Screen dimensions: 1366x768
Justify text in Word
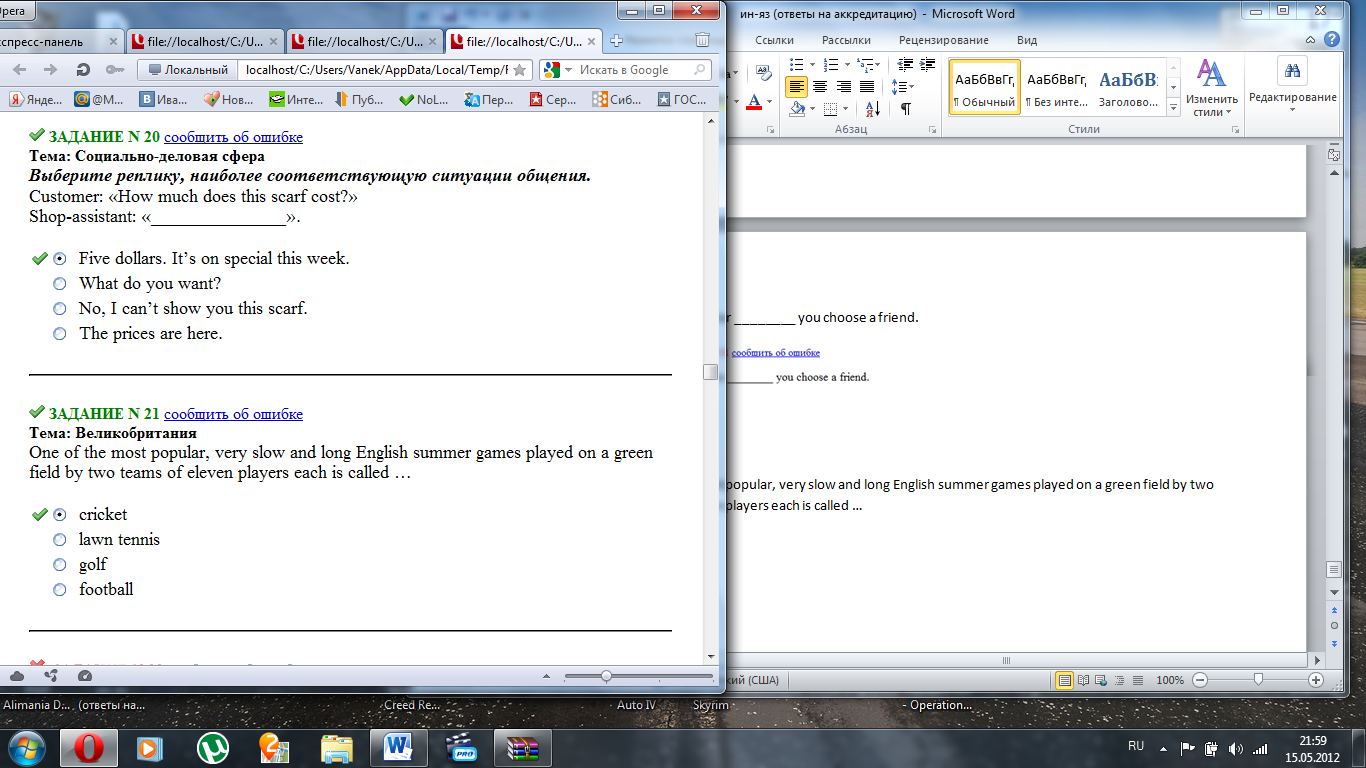867,87
